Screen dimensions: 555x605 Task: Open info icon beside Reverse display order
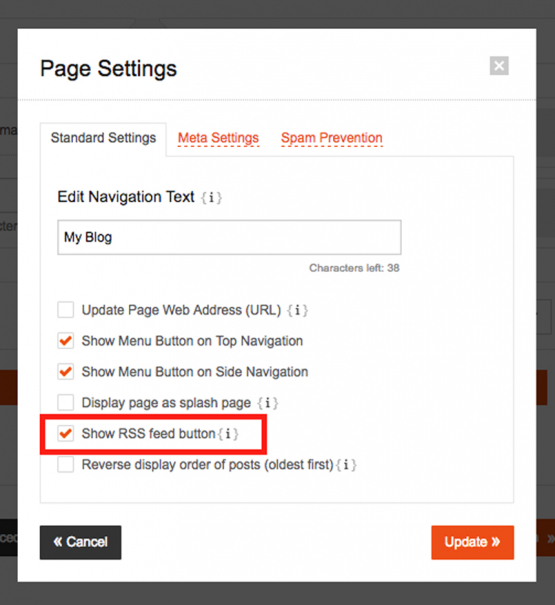tap(346, 465)
